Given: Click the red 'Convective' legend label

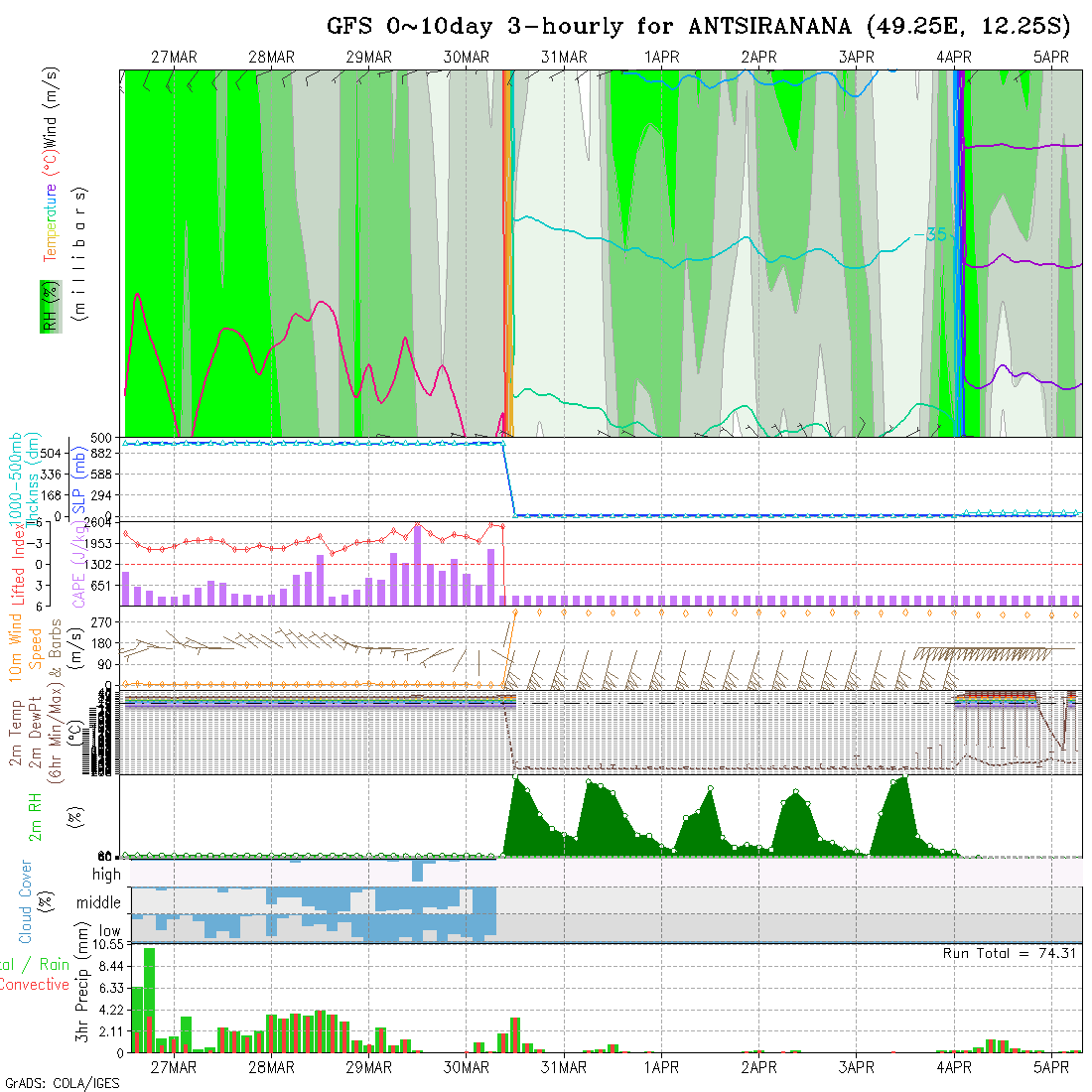Looking at the screenshot, I should pos(35,985).
